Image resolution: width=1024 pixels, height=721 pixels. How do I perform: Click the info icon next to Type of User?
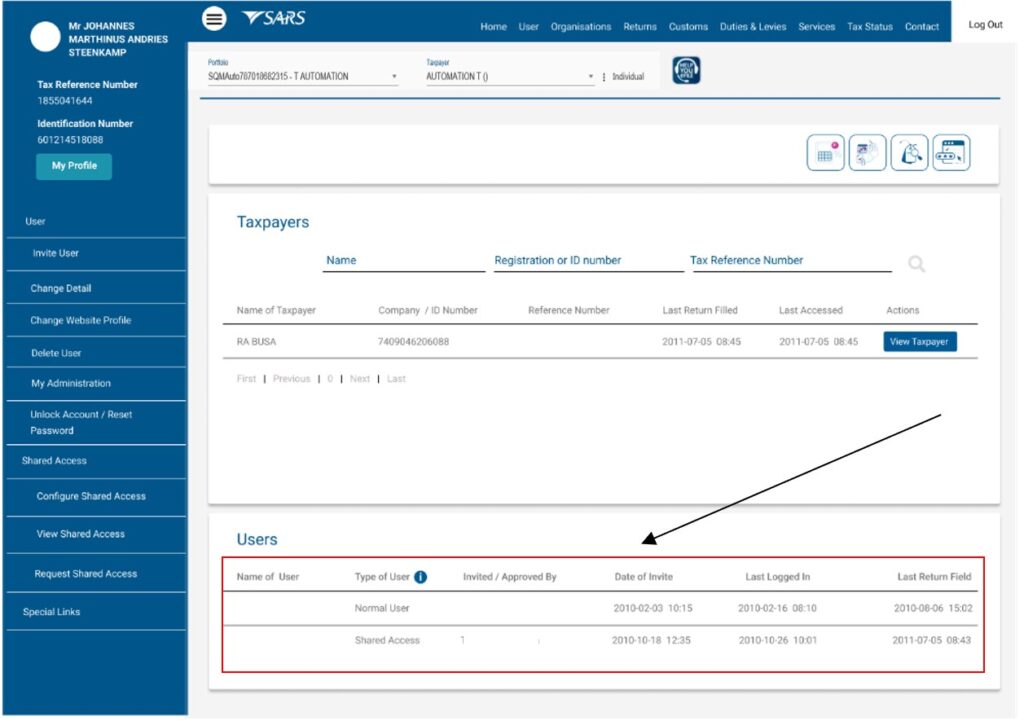point(419,575)
